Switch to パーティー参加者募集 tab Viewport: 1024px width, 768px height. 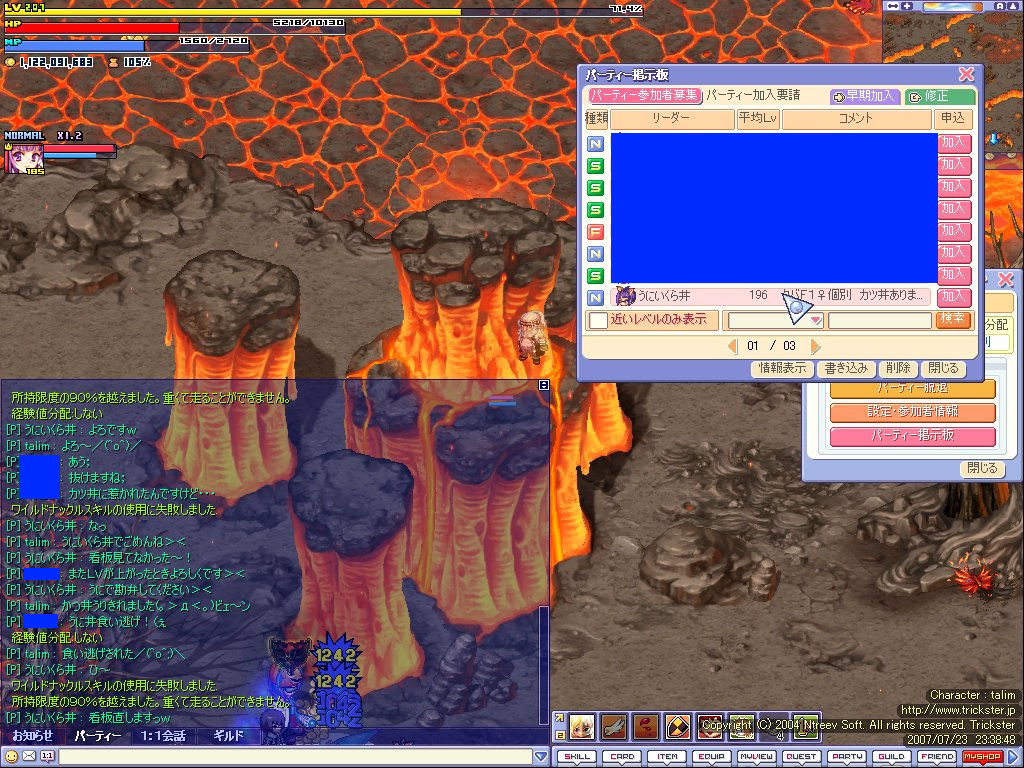point(644,95)
